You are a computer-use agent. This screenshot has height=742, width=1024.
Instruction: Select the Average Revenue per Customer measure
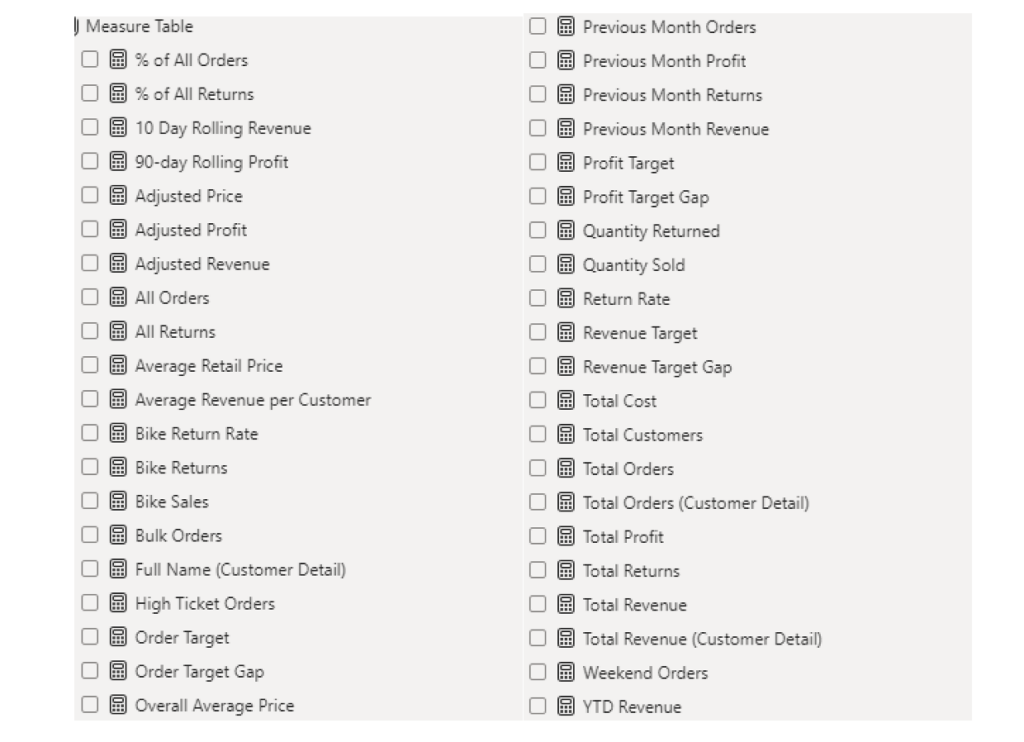[x=253, y=400]
